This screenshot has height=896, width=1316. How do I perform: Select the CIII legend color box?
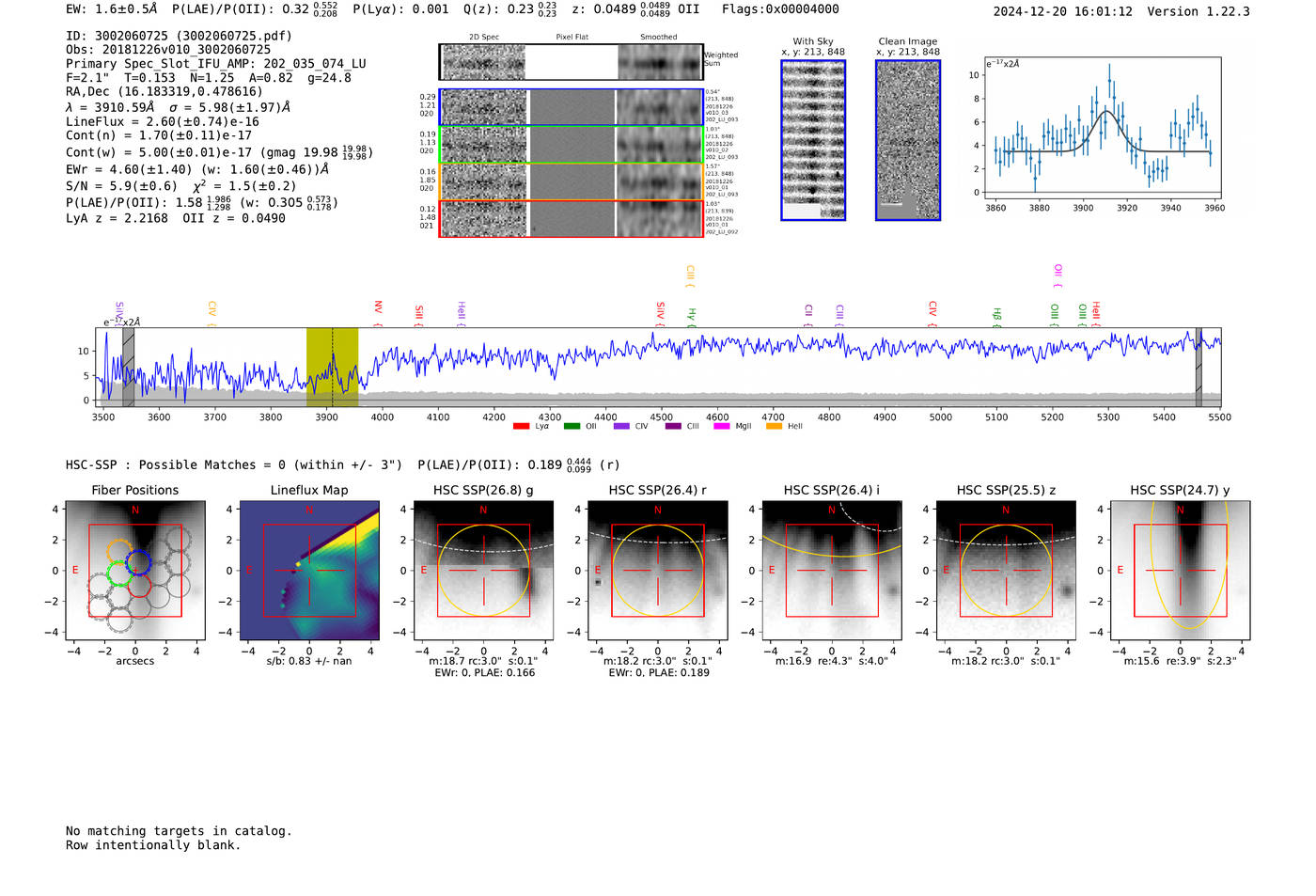pos(673,427)
